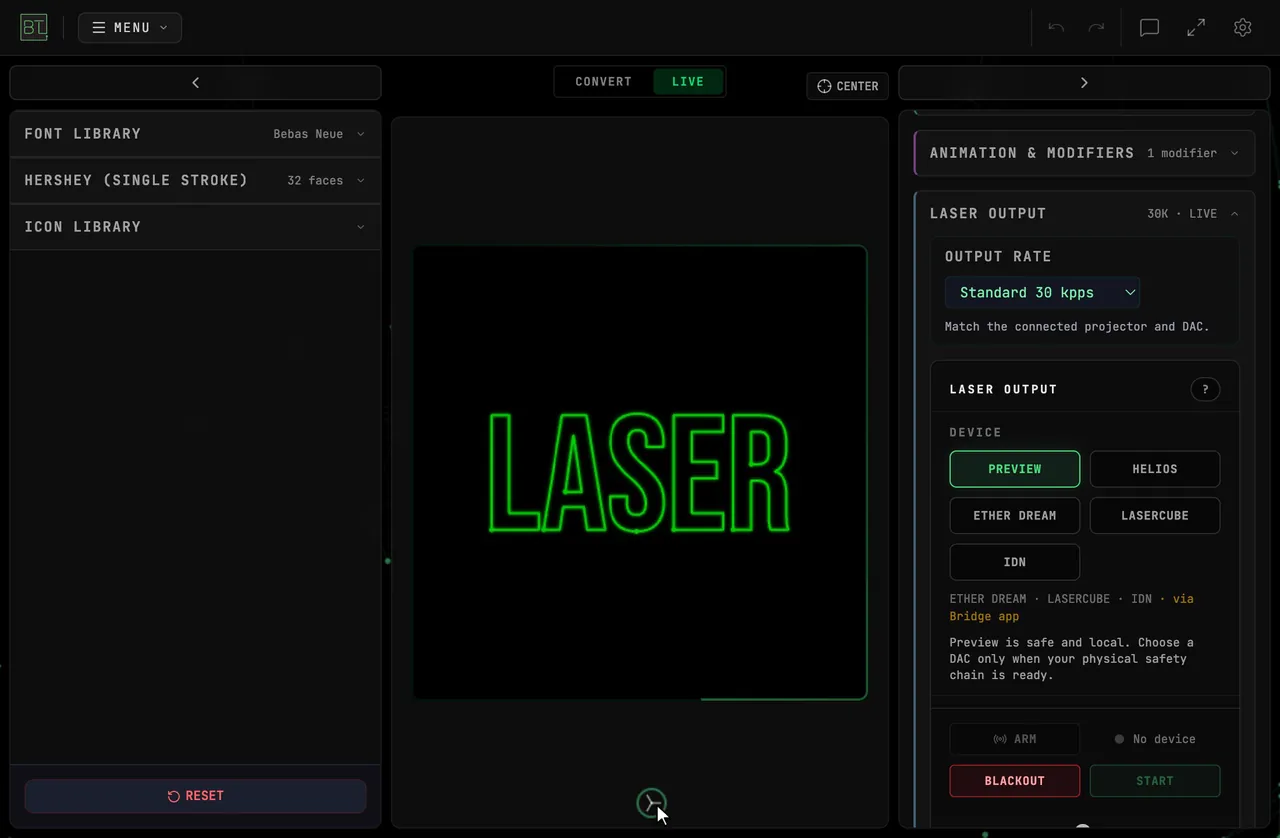
Task: Click the No device status text
Action: click(x=1164, y=739)
